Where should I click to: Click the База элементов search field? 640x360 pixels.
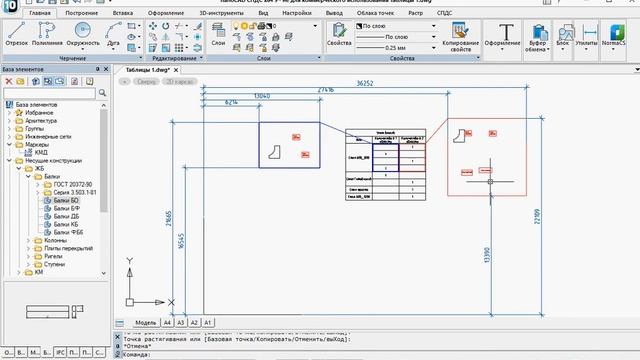(49, 93)
